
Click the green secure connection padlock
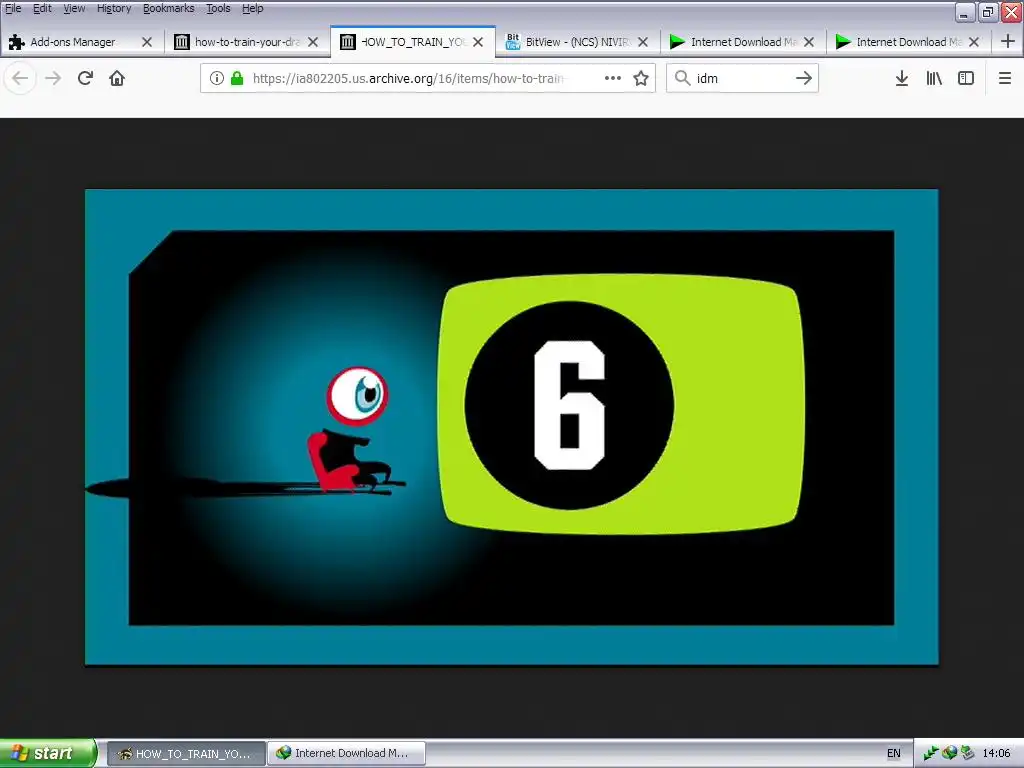pyautogui.click(x=237, y=78)
